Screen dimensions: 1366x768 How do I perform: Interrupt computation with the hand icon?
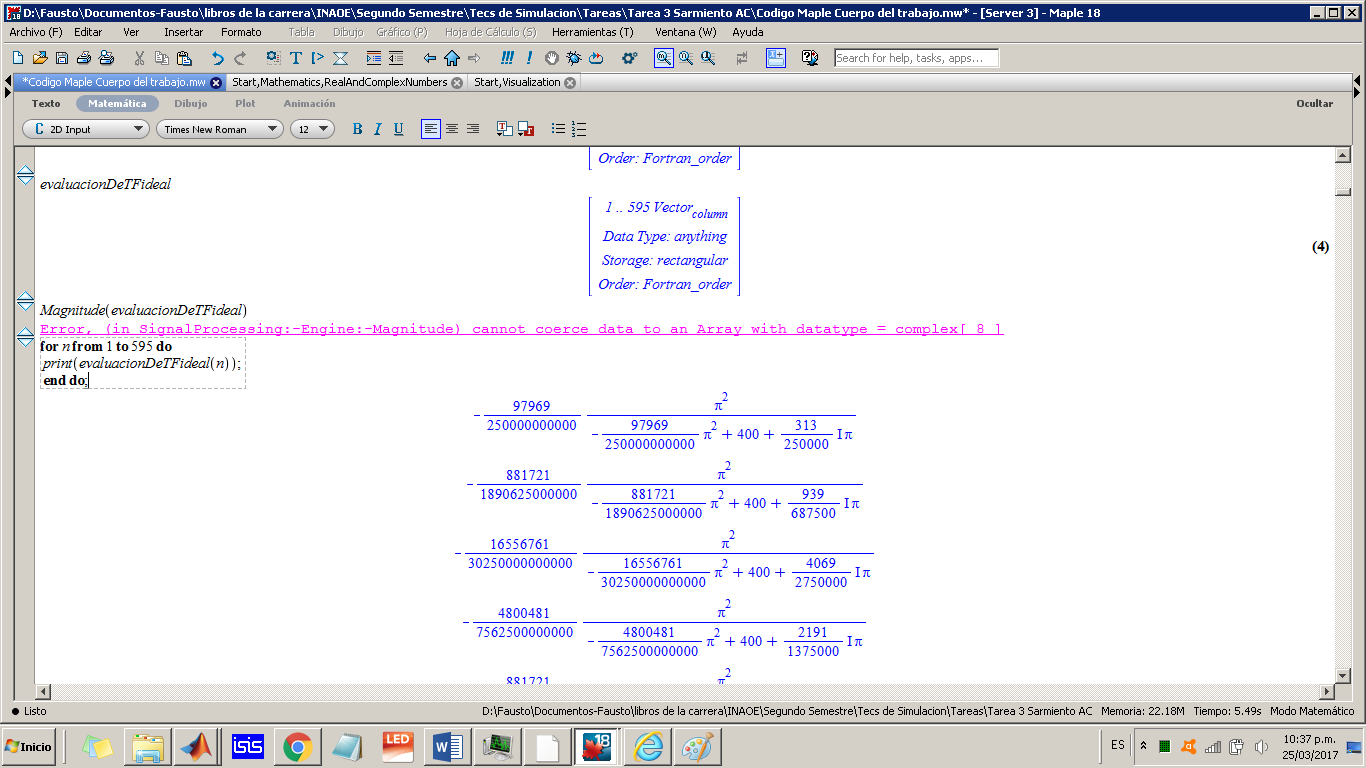551,58
